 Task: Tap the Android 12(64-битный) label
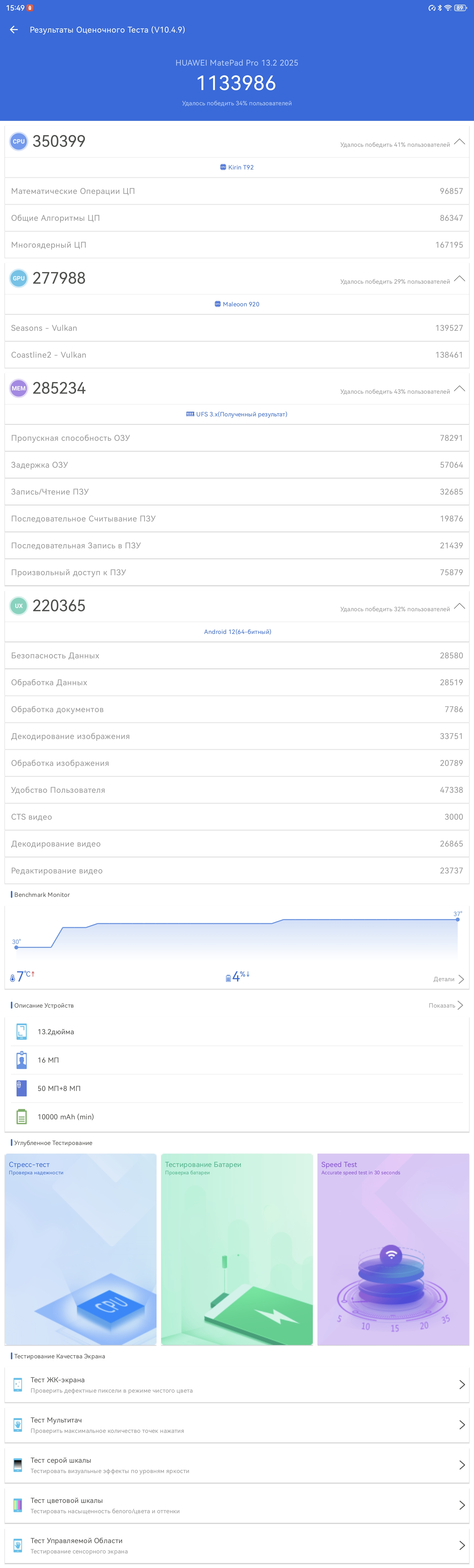[x=237, y=632]
